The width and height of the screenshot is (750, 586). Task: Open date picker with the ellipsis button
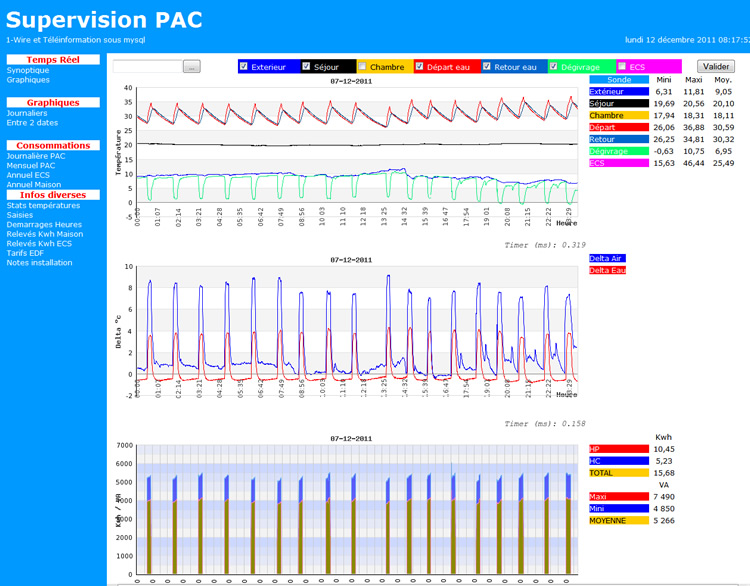click(192, 66)
